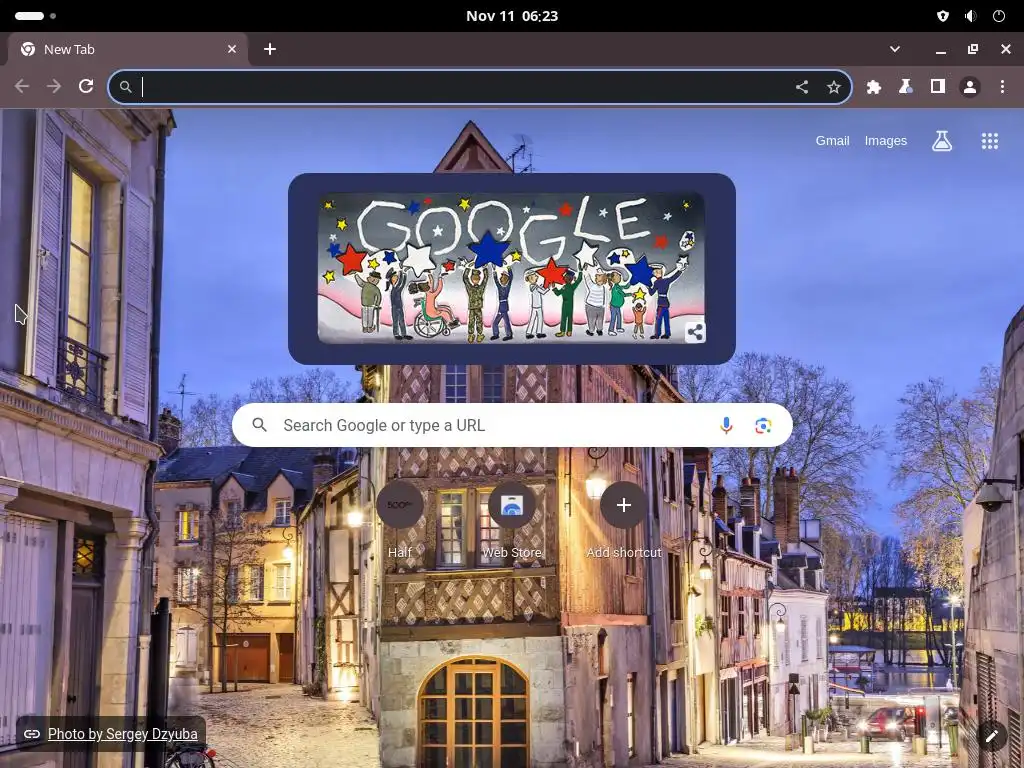Click the Search Google or type a URL box
Screen dimensions: 1024x768
point(512,425)
